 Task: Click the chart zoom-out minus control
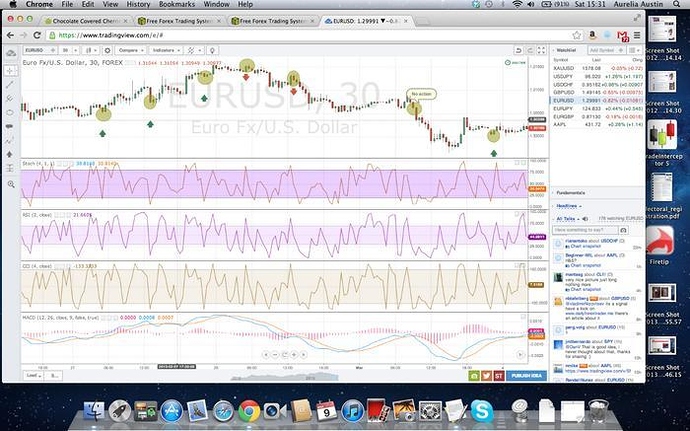tap(275, 354)
